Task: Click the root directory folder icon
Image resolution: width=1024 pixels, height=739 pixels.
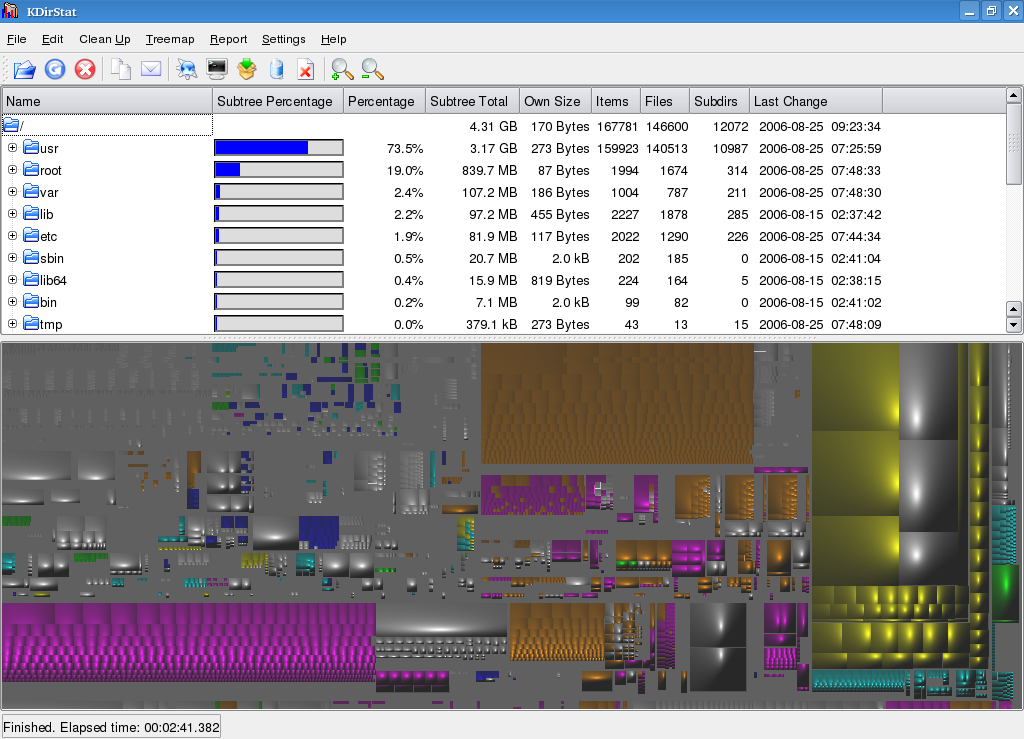Action: click(x=31, y=169)
